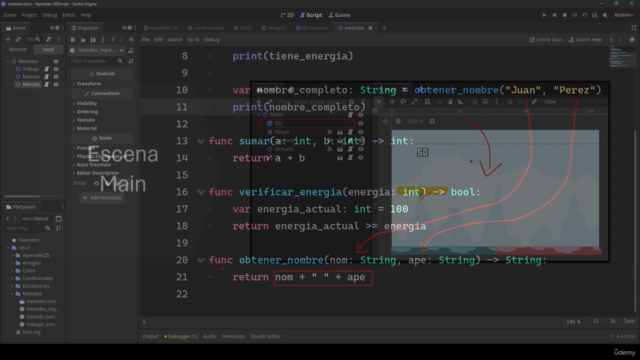
Task: Go forward in FileSystem path history
Action: coord(15,219)
